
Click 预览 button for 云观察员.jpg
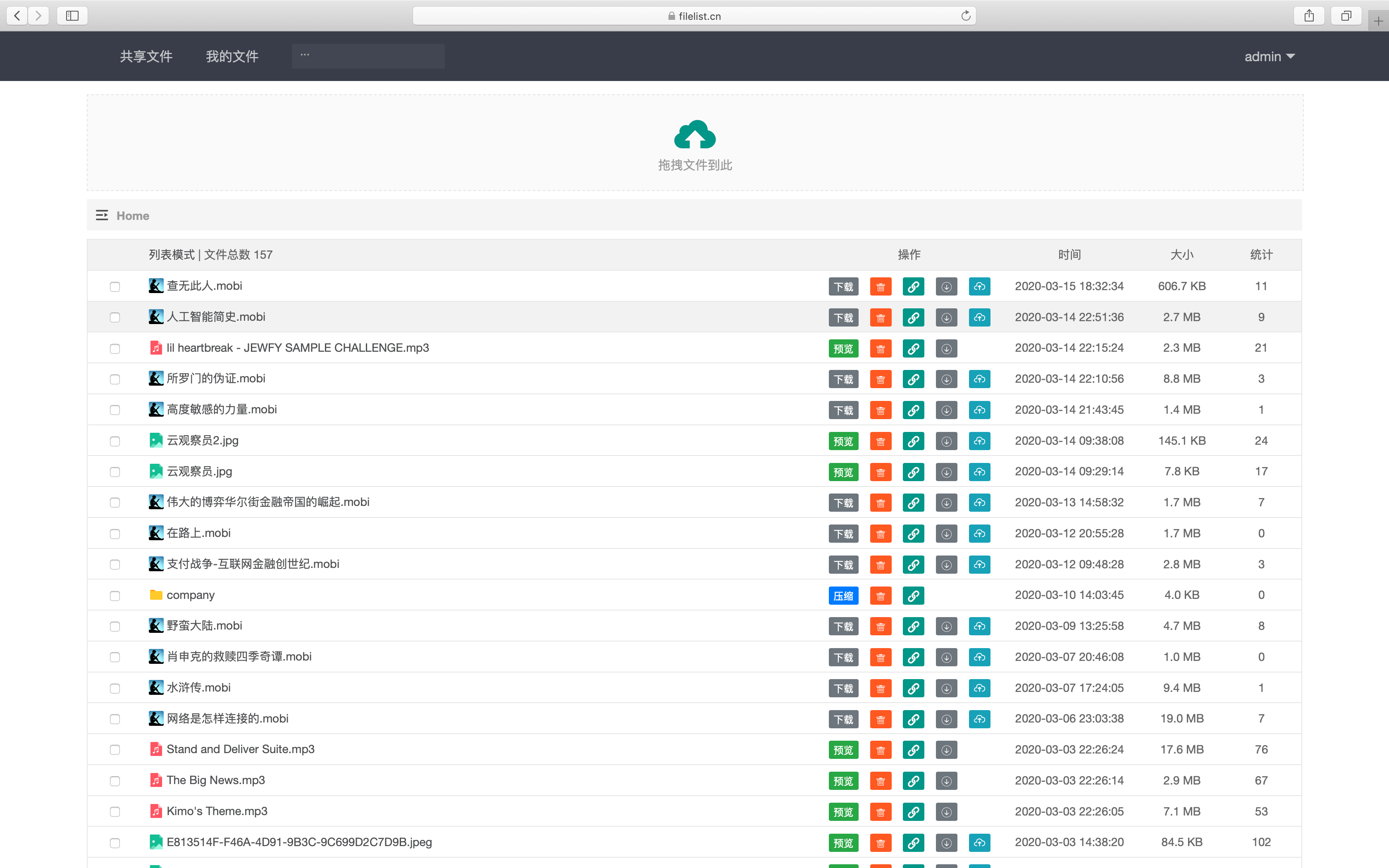pos(843,472)
